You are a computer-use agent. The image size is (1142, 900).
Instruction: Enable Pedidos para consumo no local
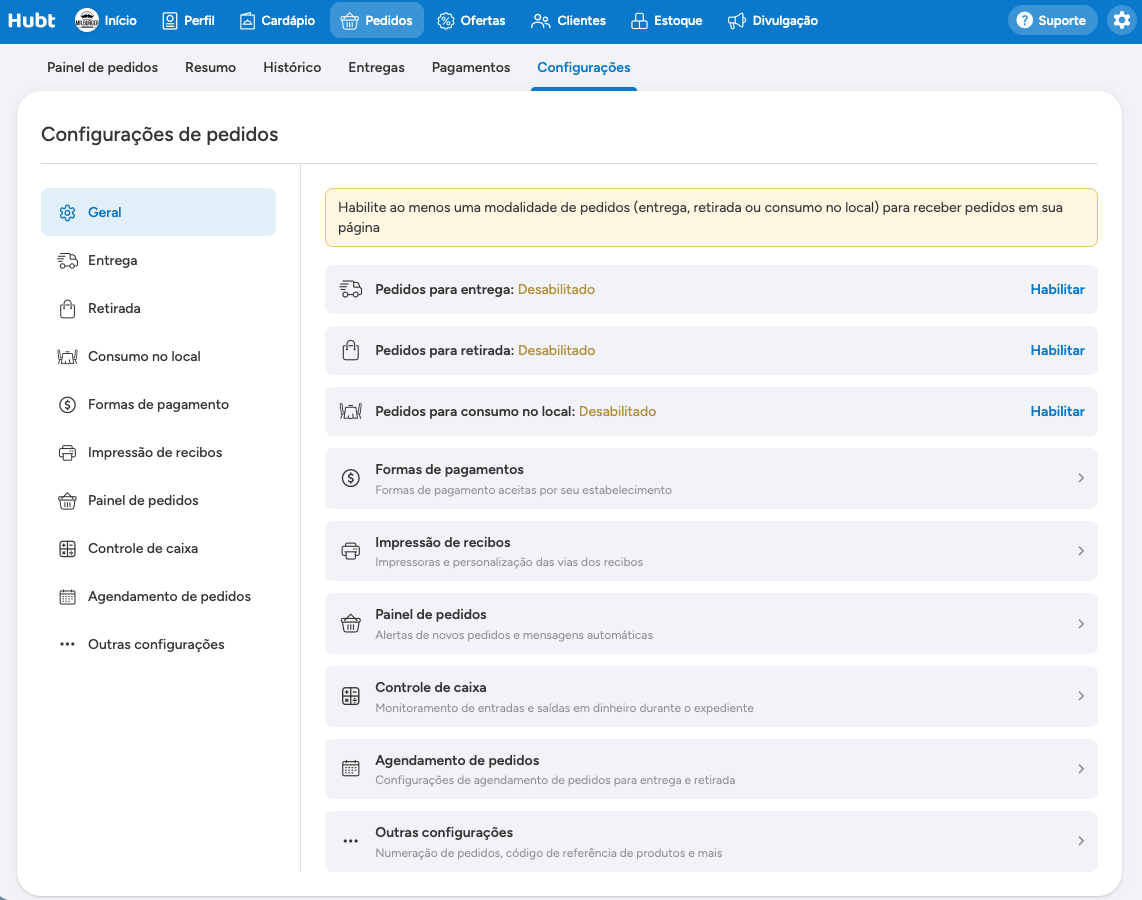[x=1058, y=411]
